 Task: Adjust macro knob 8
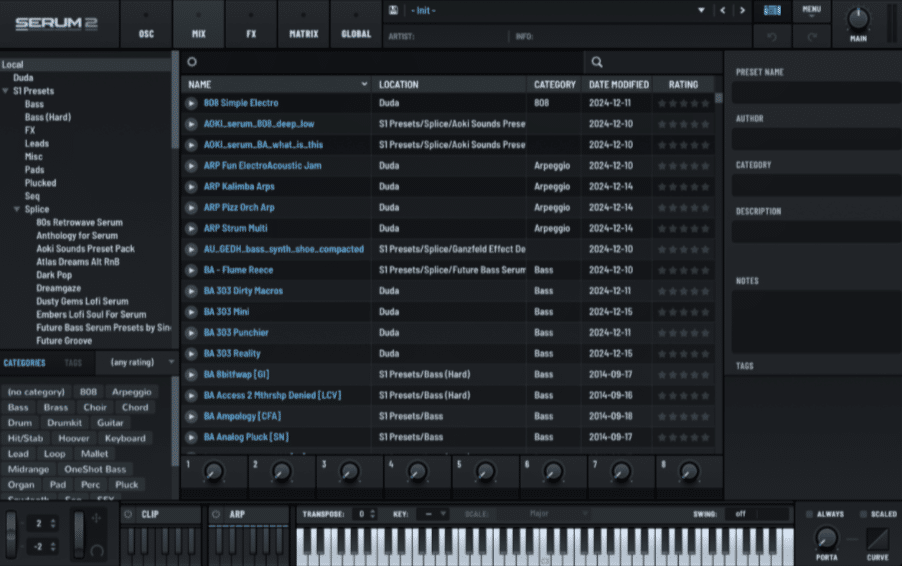[689, 472]
